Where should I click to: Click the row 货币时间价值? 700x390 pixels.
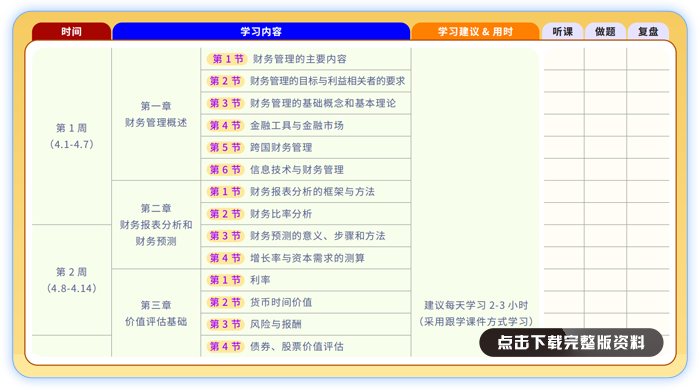pos(306,302)
